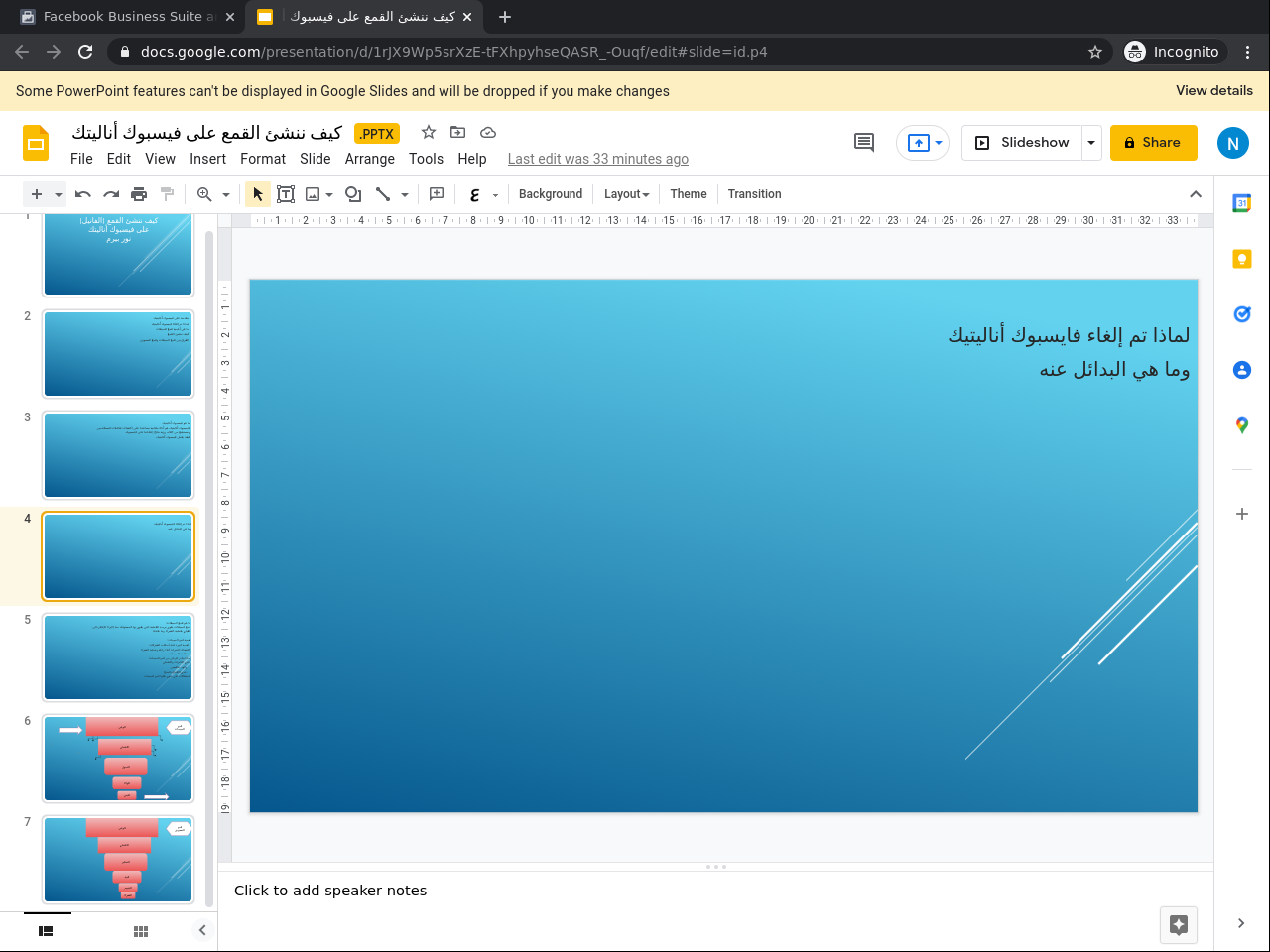Star the presentation

pyautogui.click(x=429, y=132)
